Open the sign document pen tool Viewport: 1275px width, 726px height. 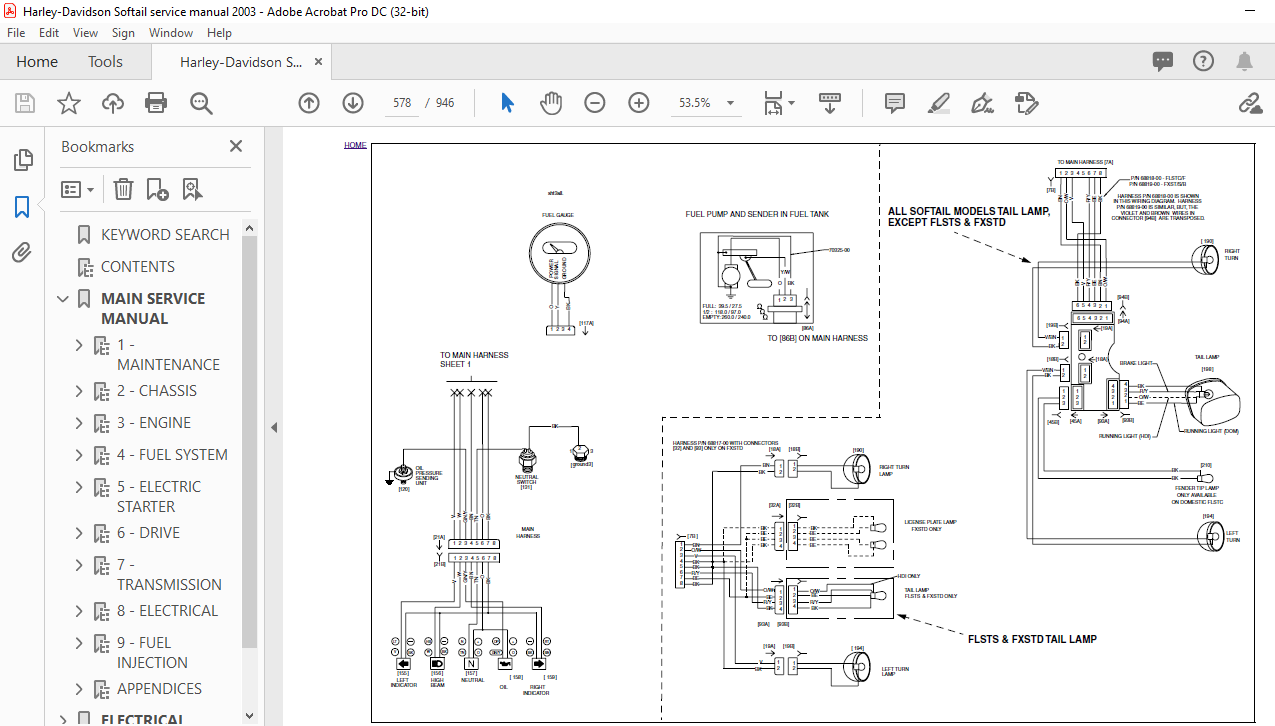click(982, 103)
